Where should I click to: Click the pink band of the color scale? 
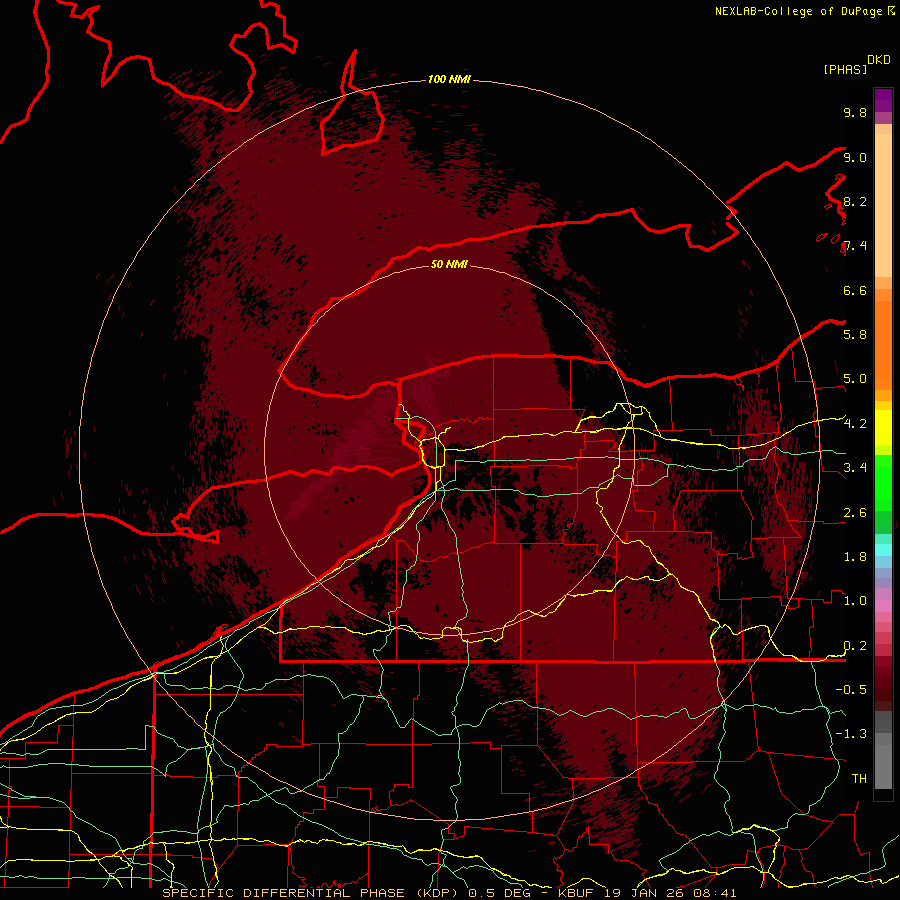click(x=883, y=606)
